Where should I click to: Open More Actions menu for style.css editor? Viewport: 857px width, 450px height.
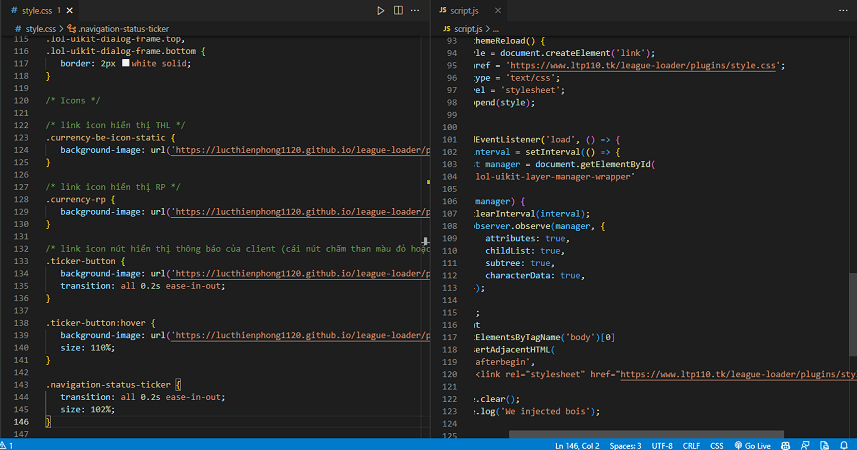click(417, 10)
